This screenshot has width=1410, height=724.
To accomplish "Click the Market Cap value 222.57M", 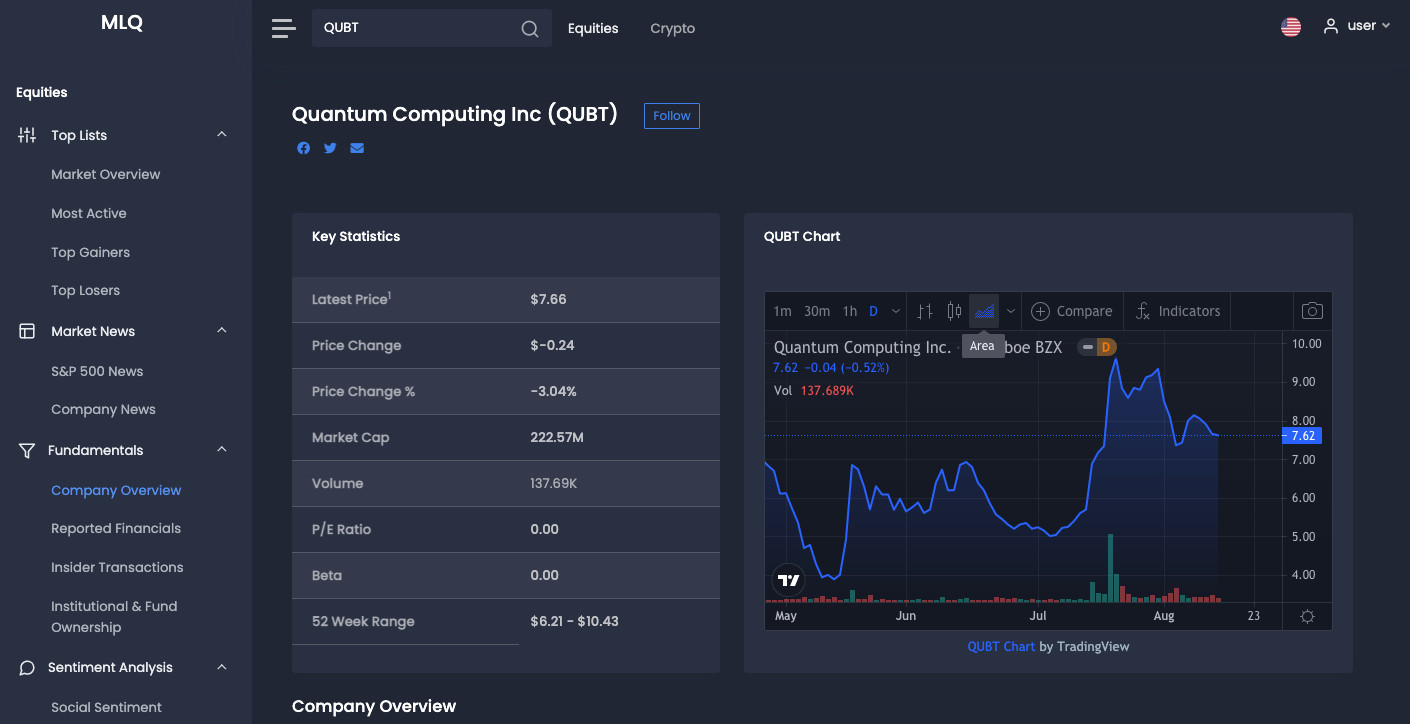I will 557,437.
